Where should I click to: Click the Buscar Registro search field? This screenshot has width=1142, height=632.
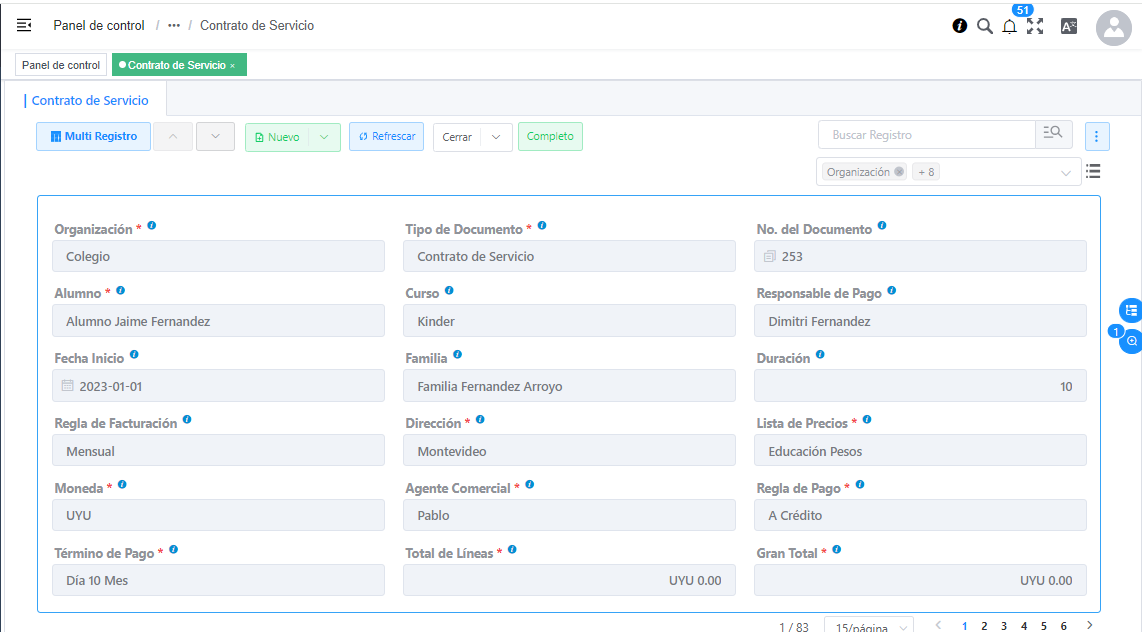pyautogui.click(x=926, y=135)
